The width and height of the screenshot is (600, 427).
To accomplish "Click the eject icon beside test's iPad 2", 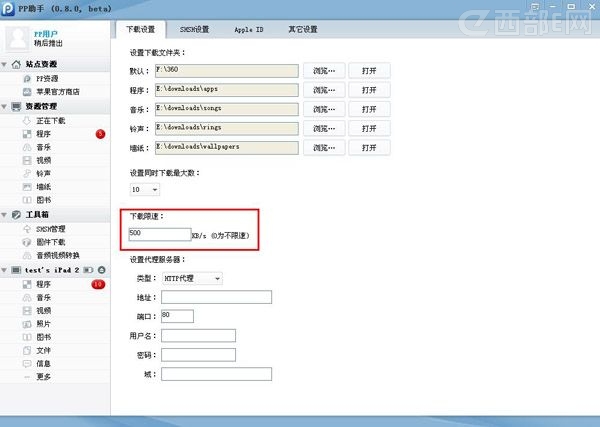I will [x=101, y=270].
